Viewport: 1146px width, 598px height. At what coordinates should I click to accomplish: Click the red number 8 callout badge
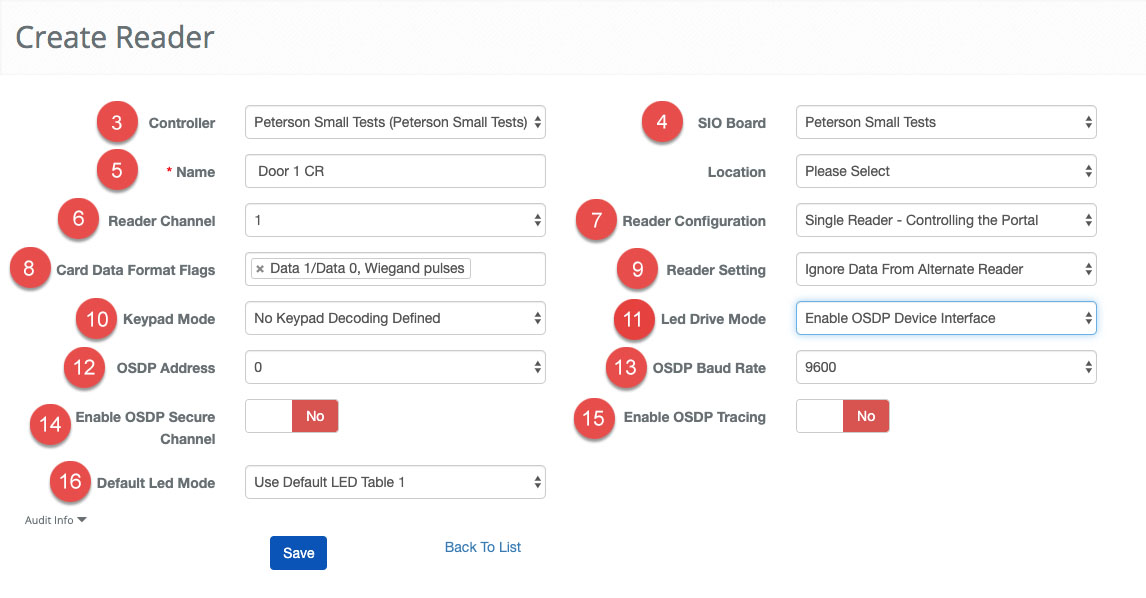coord(30,270)
